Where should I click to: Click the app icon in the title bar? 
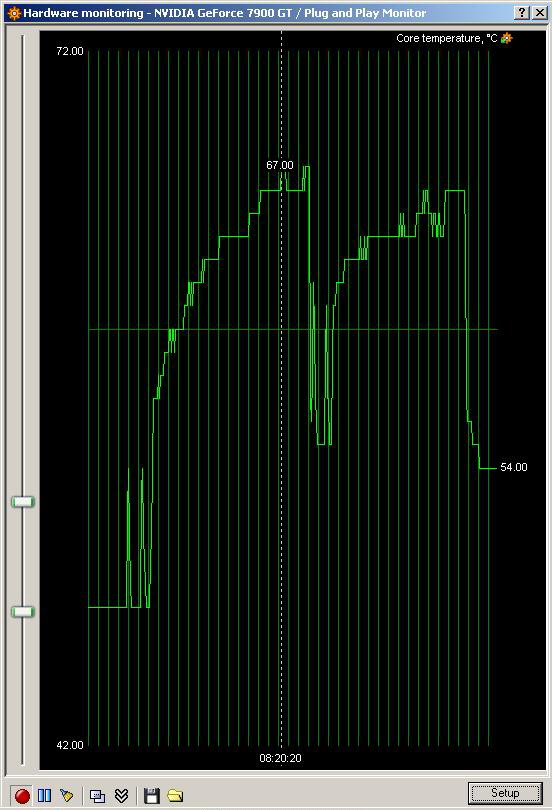click(x=14, y=13)
